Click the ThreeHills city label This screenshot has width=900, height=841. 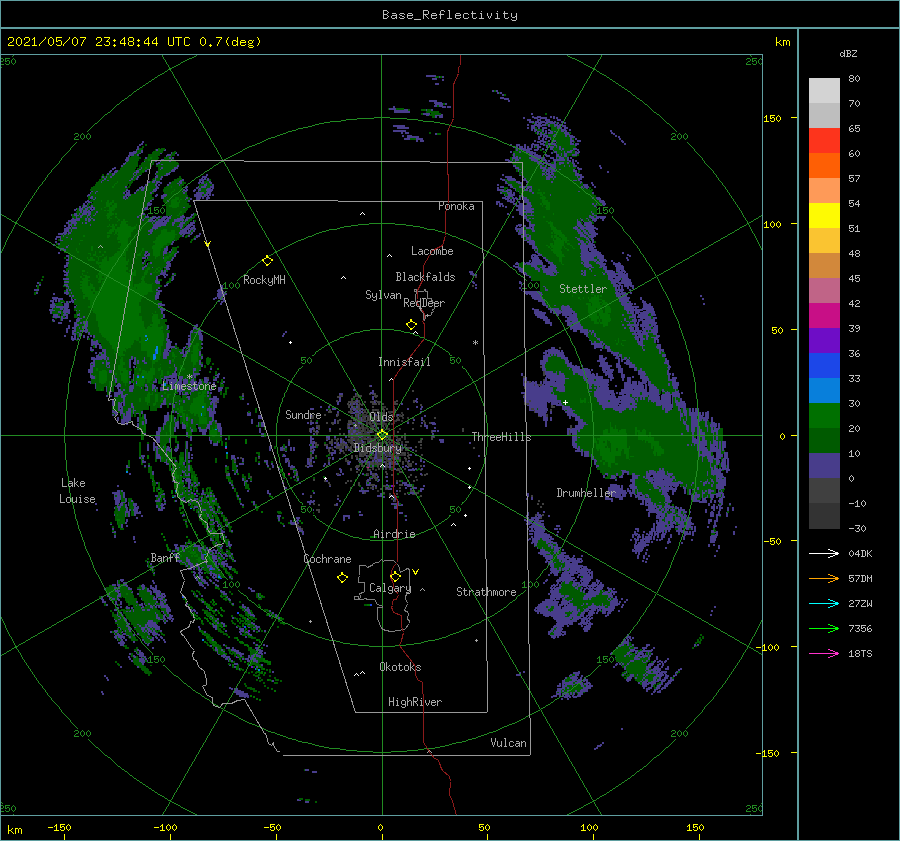tap(502, 437)
